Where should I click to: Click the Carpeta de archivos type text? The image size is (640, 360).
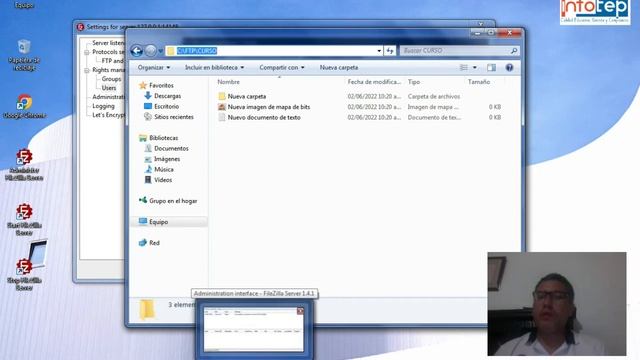(x=434, y=96)
